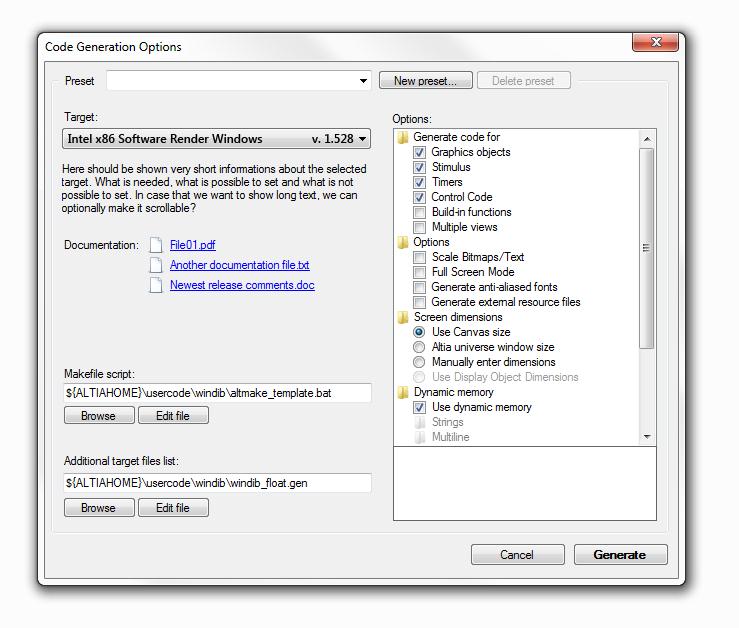Click the Dynamic memory folder icon

(403, 392)
